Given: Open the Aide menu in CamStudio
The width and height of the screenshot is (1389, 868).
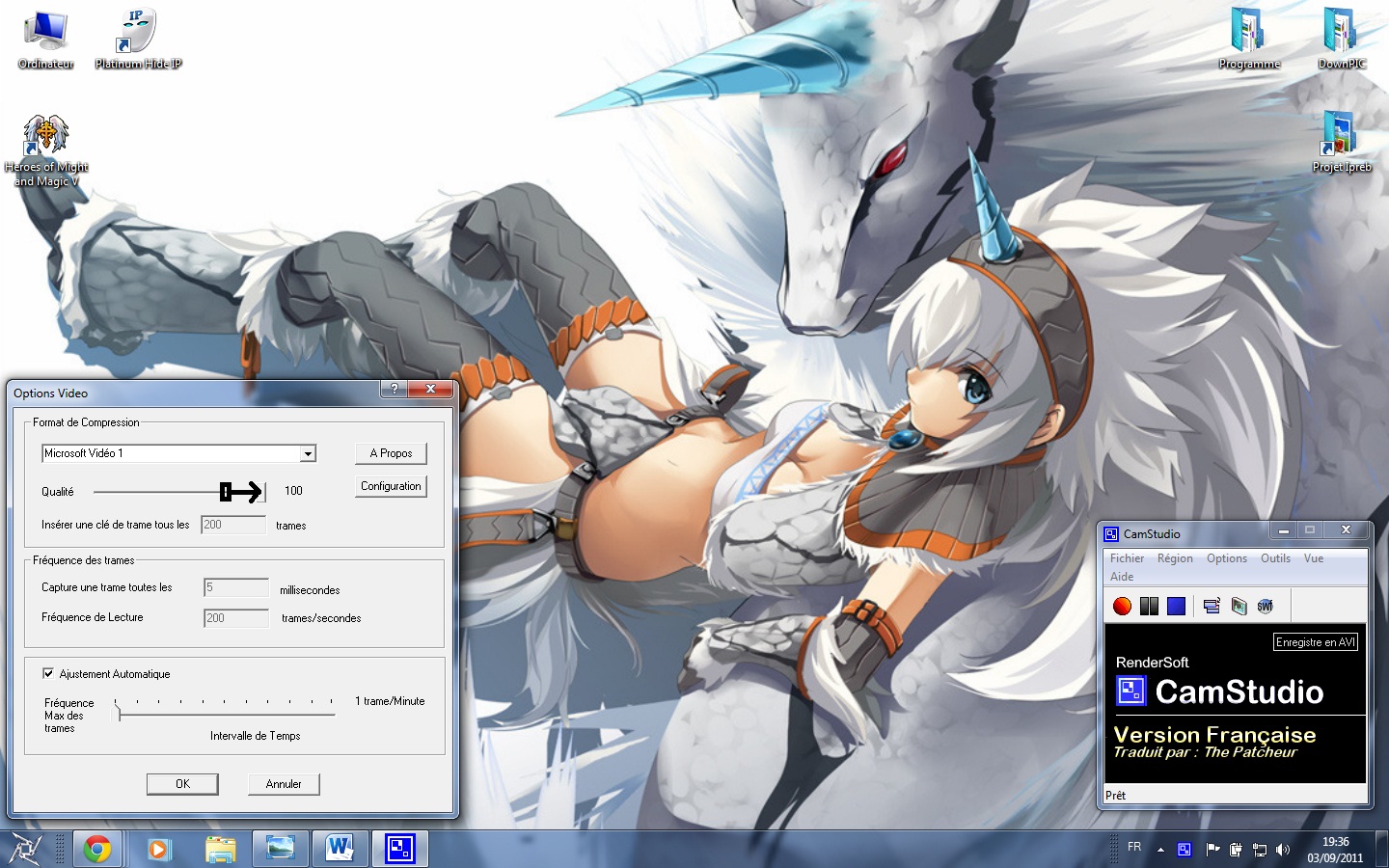Looking at the screenshot, I should pyautogui.click(x=1122, y=577).
